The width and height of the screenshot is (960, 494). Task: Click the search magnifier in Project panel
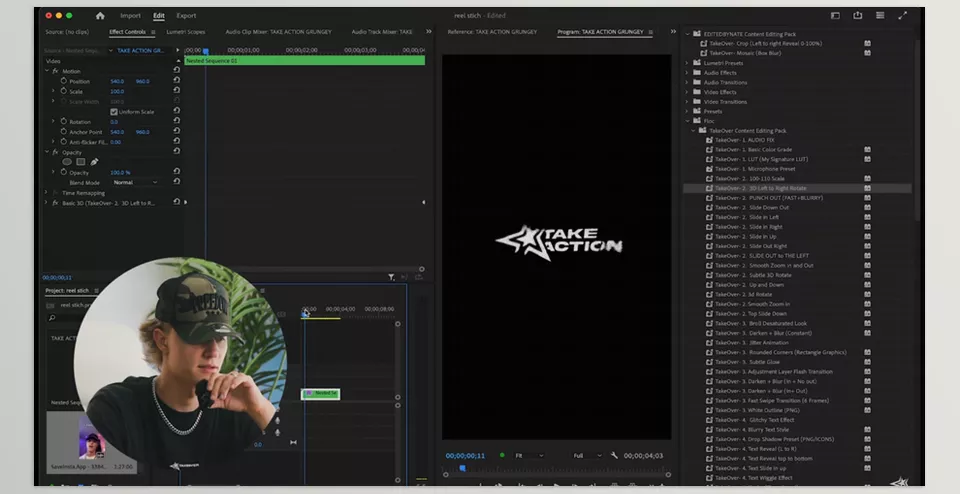[x=52, y=318]
